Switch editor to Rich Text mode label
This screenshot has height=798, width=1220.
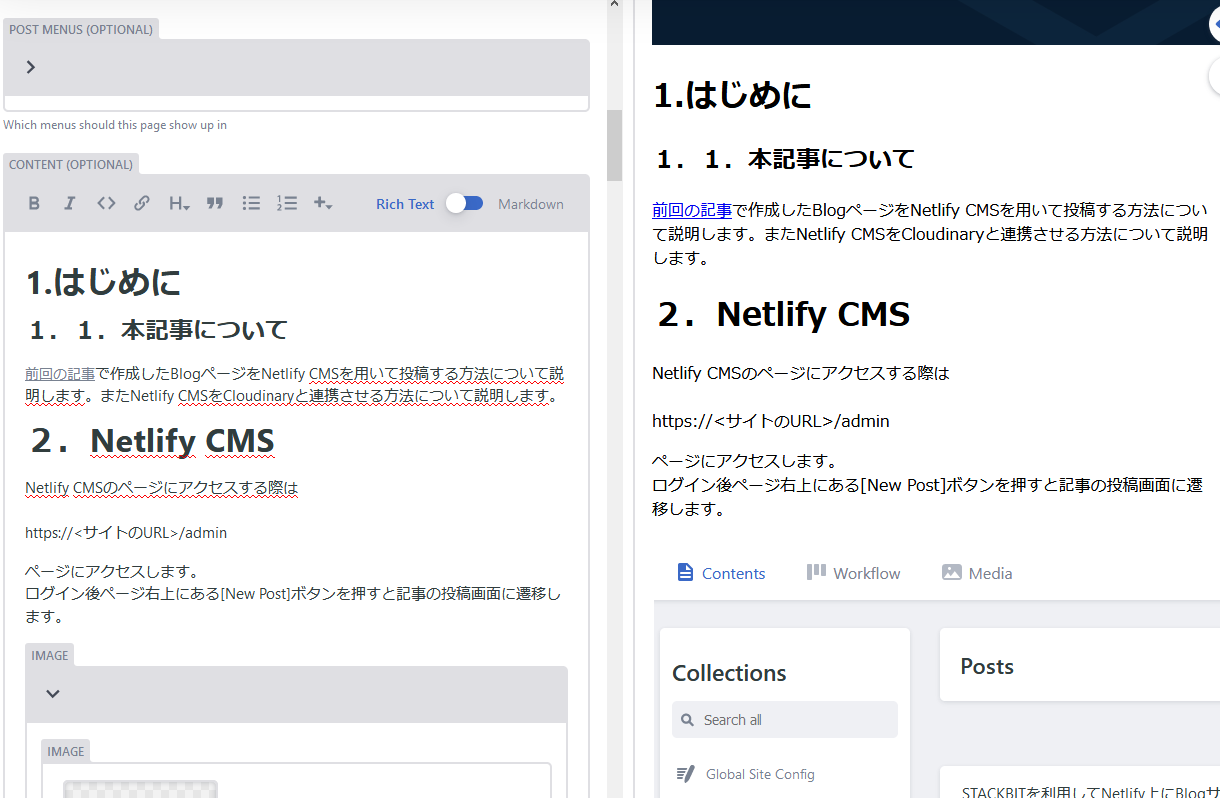coord(405,204)
